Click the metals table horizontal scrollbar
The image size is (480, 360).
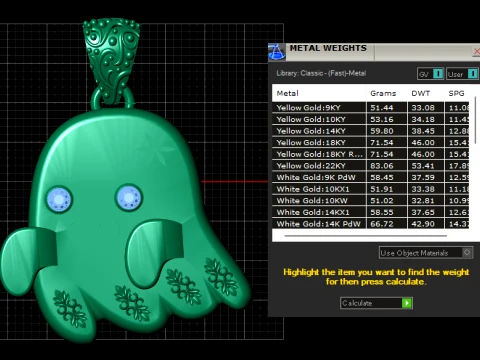click(366, 236)
